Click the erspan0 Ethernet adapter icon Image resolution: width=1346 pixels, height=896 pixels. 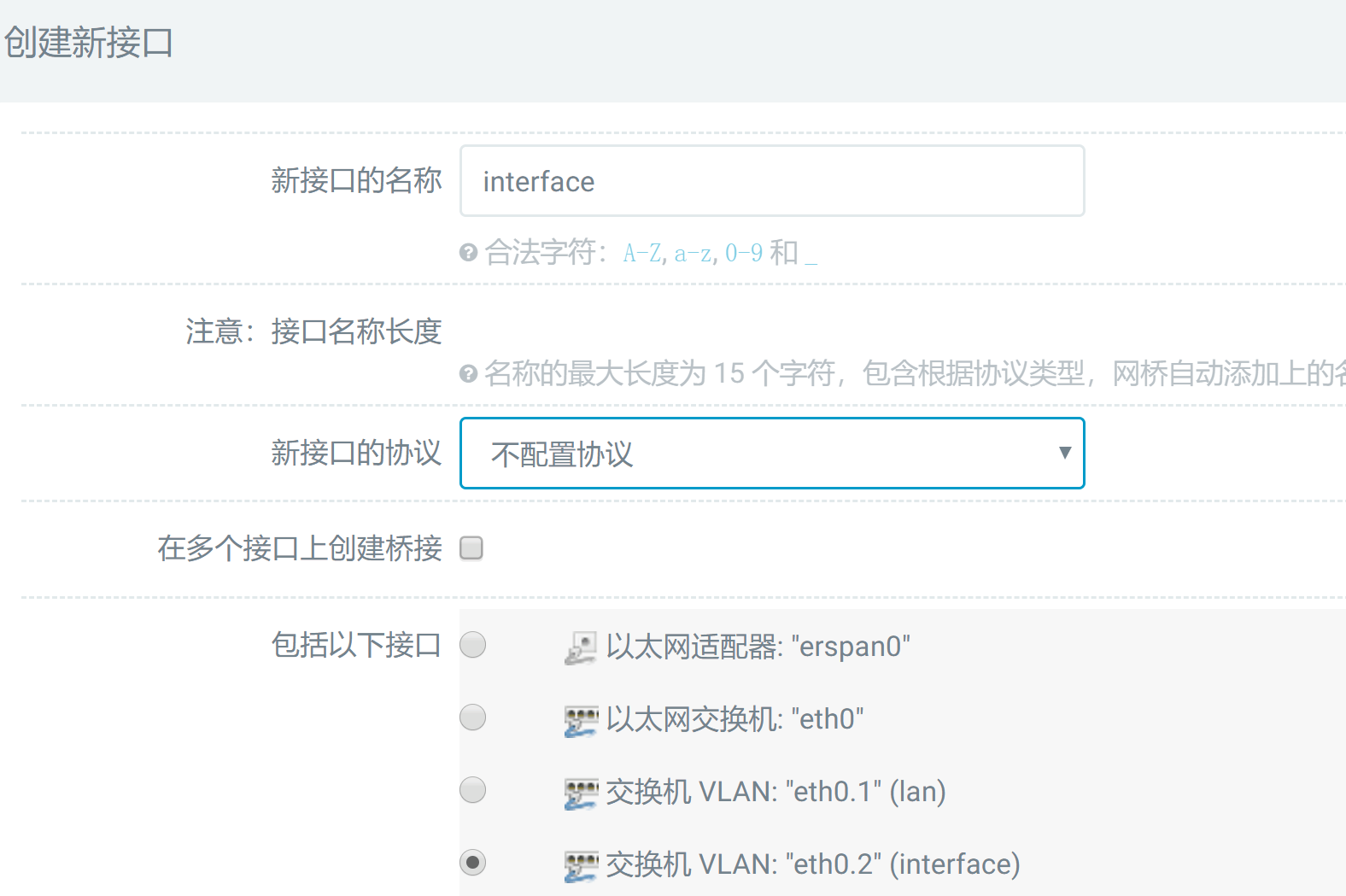coord(581,647)
